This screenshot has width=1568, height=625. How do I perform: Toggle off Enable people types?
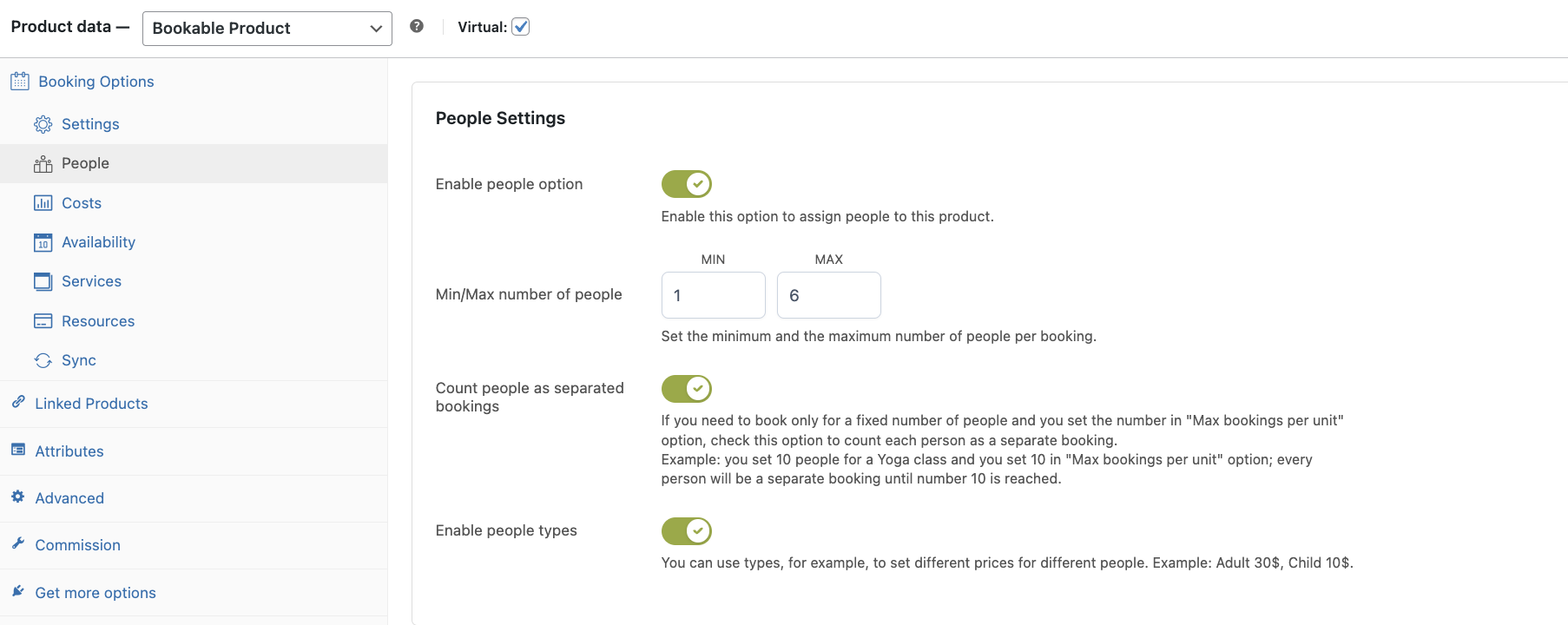687,531
